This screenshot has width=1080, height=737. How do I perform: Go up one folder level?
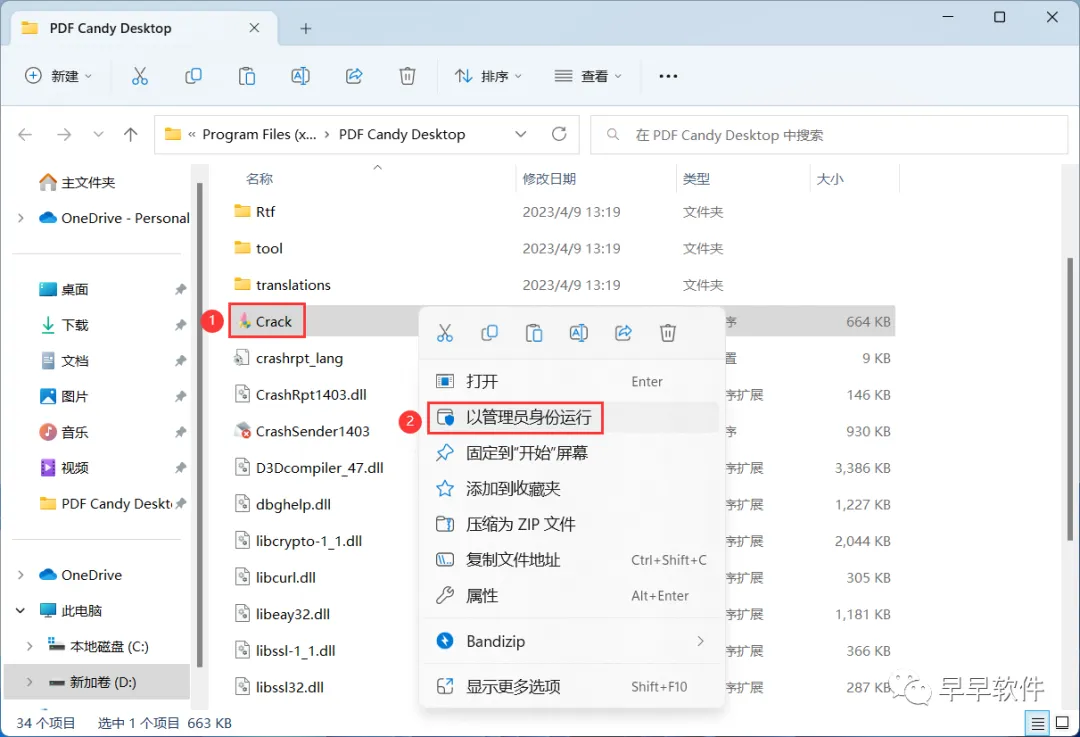[x=131, y=134]
